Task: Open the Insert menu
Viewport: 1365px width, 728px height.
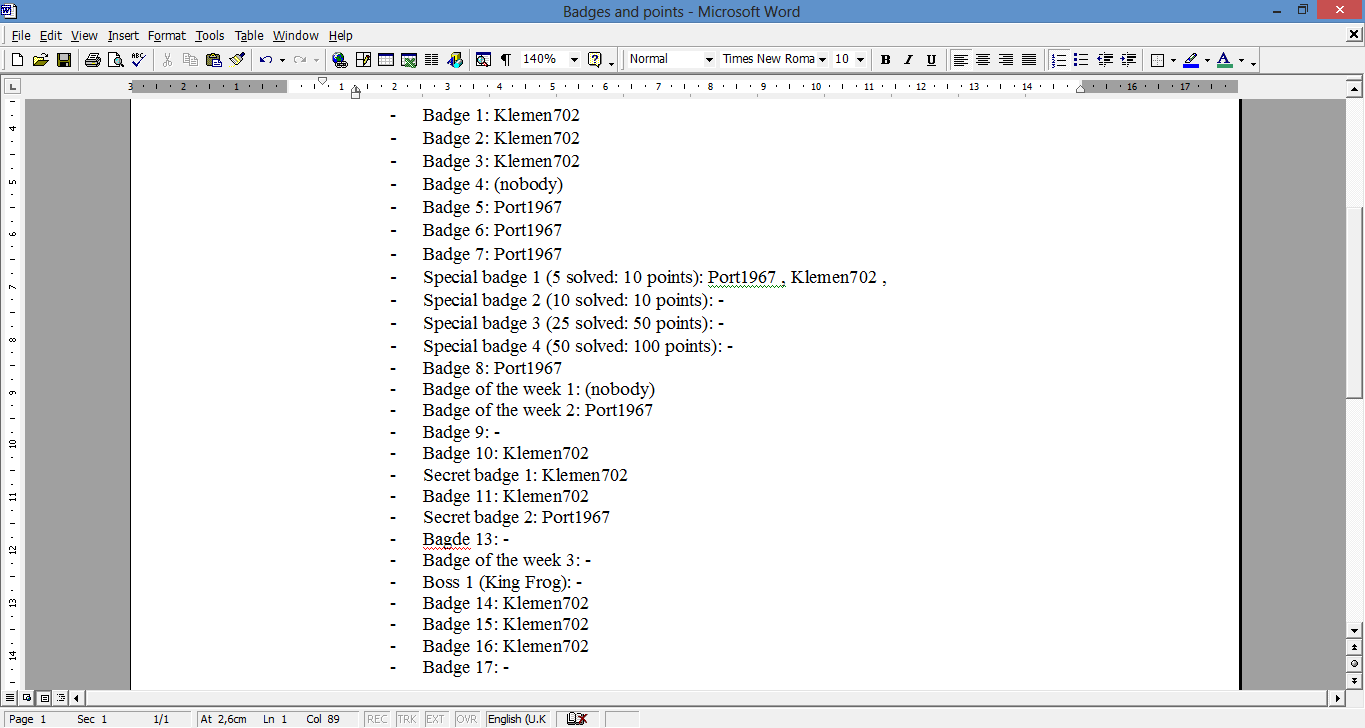Action: click(x=123, y=35)
